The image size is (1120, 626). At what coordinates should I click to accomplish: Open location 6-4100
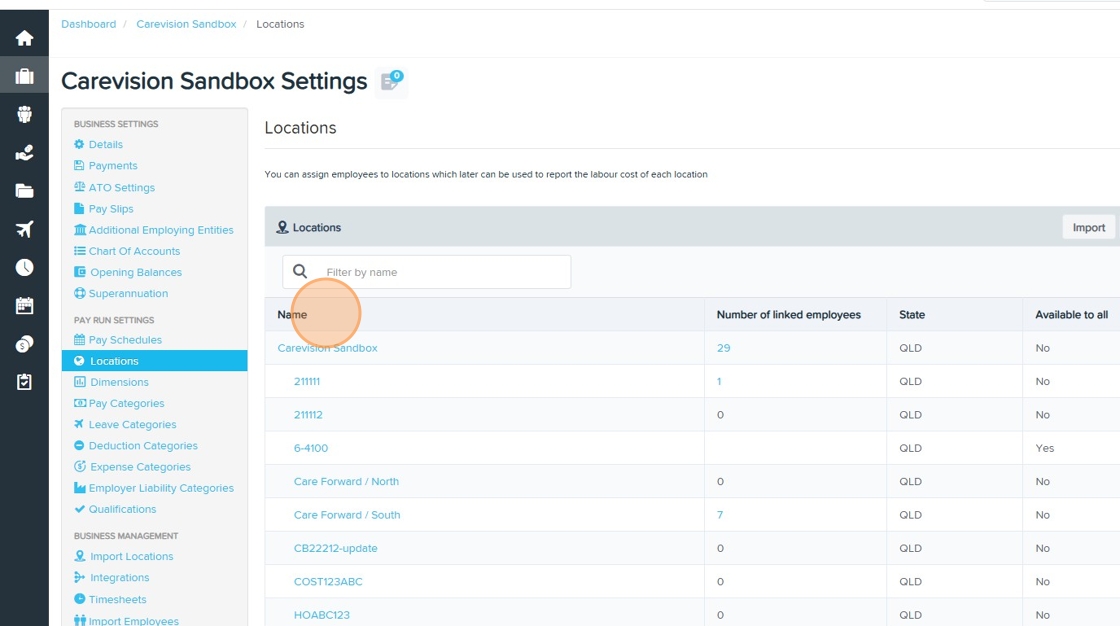[311, 448]
